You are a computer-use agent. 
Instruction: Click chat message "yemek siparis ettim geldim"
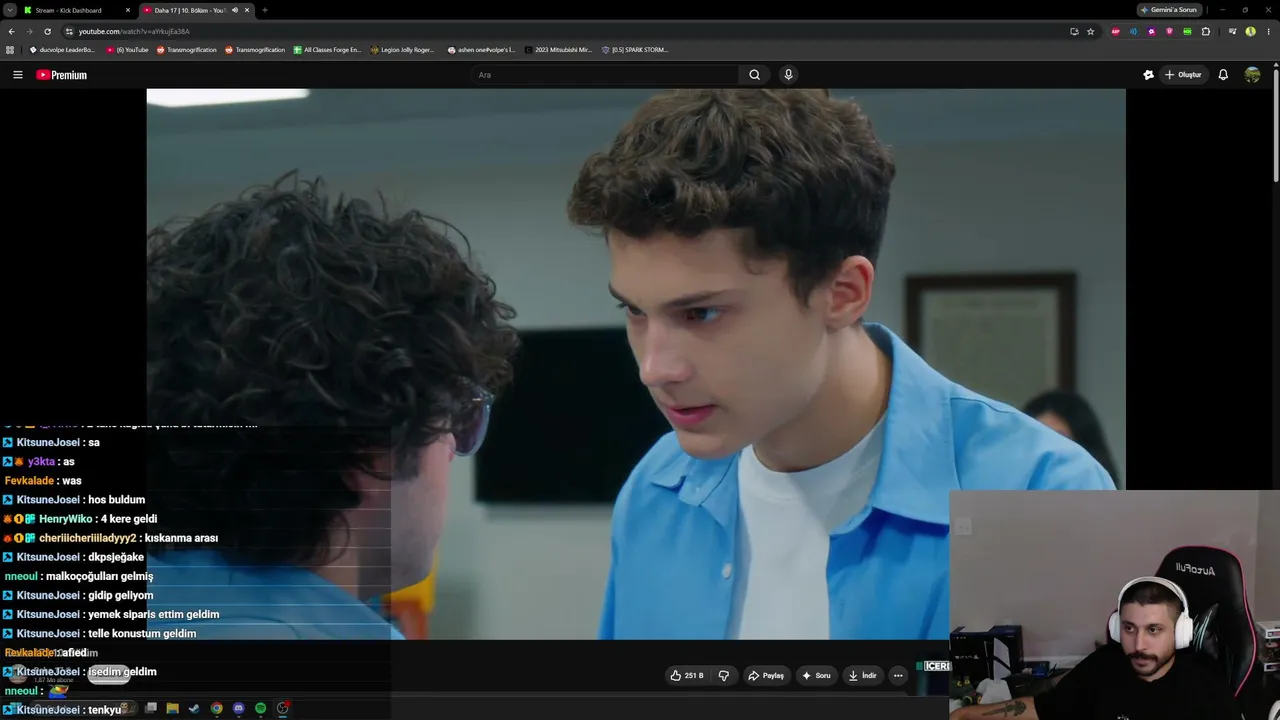pyautogui.click(x=153, y=615)
